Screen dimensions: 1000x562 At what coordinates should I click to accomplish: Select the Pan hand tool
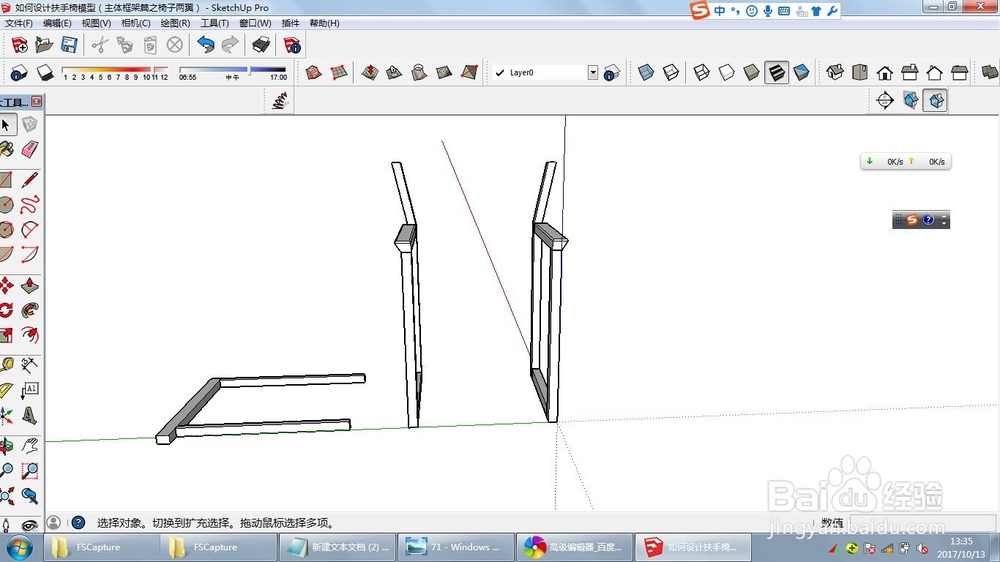(29, 445)
